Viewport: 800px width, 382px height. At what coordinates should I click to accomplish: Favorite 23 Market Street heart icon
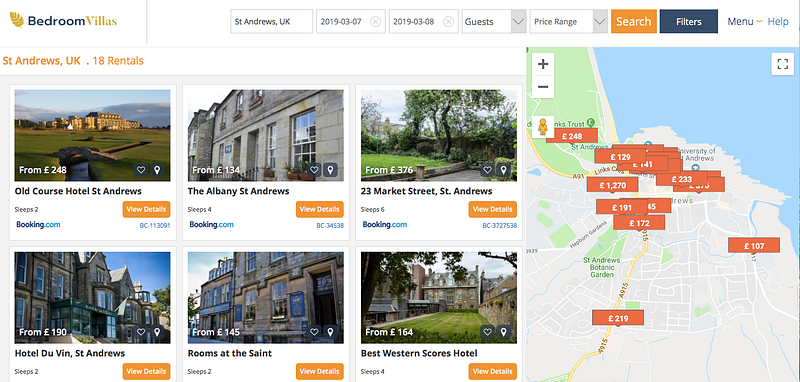point(488,170)
